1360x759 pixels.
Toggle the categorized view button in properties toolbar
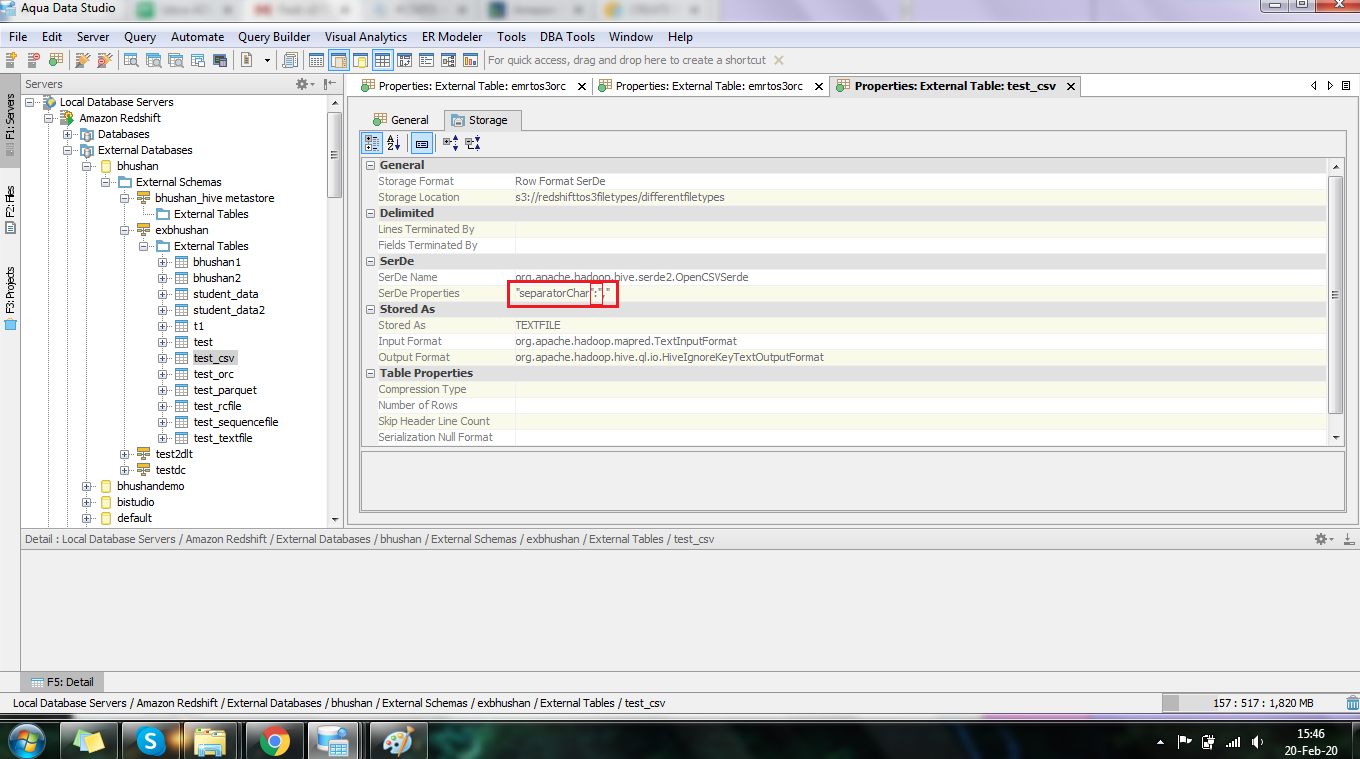point(372,144)
